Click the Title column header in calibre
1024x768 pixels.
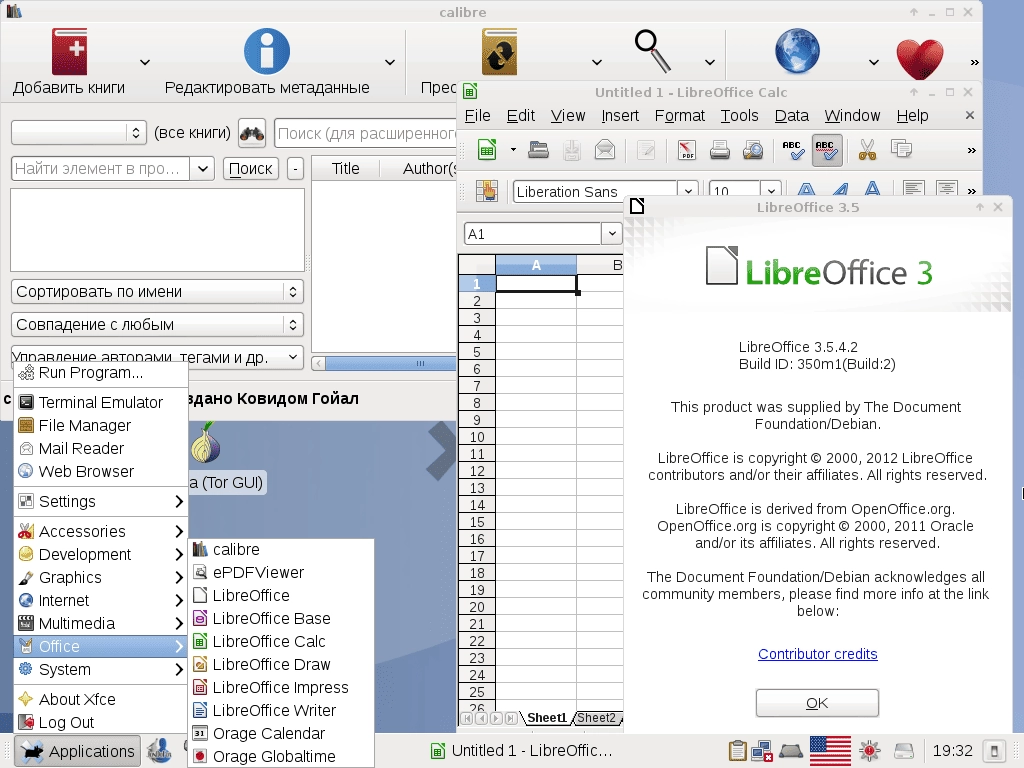click(x=345, y=168)
